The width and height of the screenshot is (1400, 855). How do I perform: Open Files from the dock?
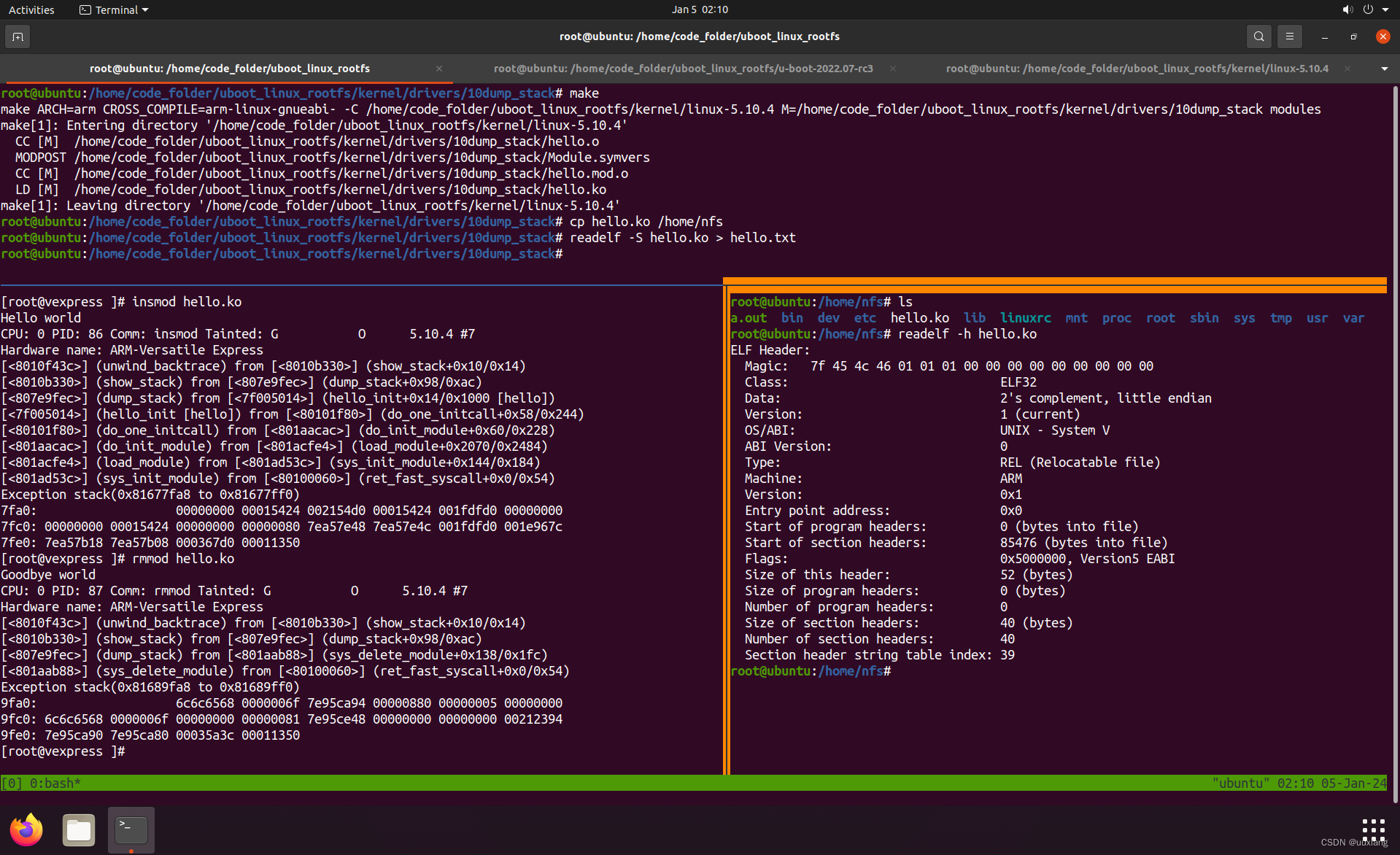[x=79, y=829]
